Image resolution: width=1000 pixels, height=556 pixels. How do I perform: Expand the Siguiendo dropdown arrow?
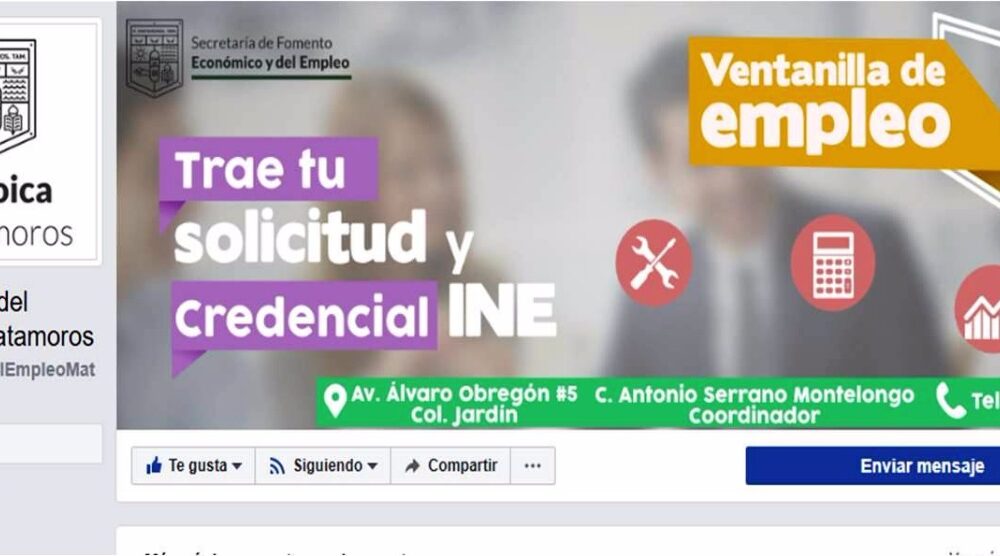(372, 466)
